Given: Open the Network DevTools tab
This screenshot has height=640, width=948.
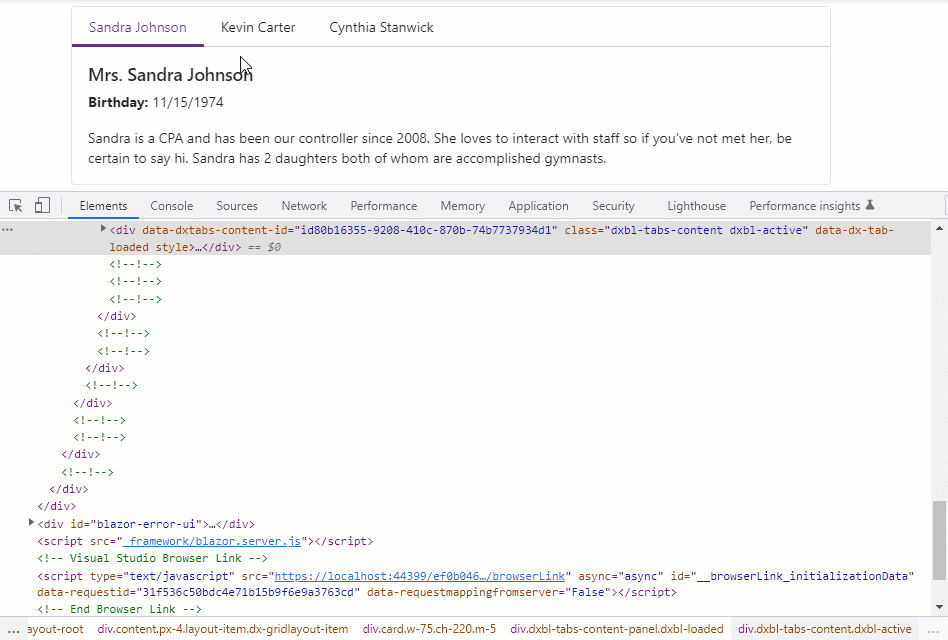Looking at the screenshot, I should (304, 205).
